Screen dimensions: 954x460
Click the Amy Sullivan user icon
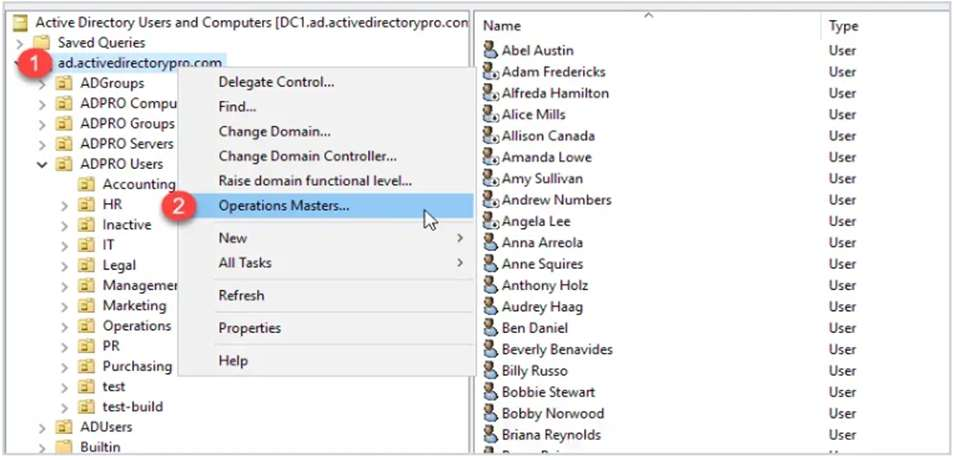click(x=490, y=178)
